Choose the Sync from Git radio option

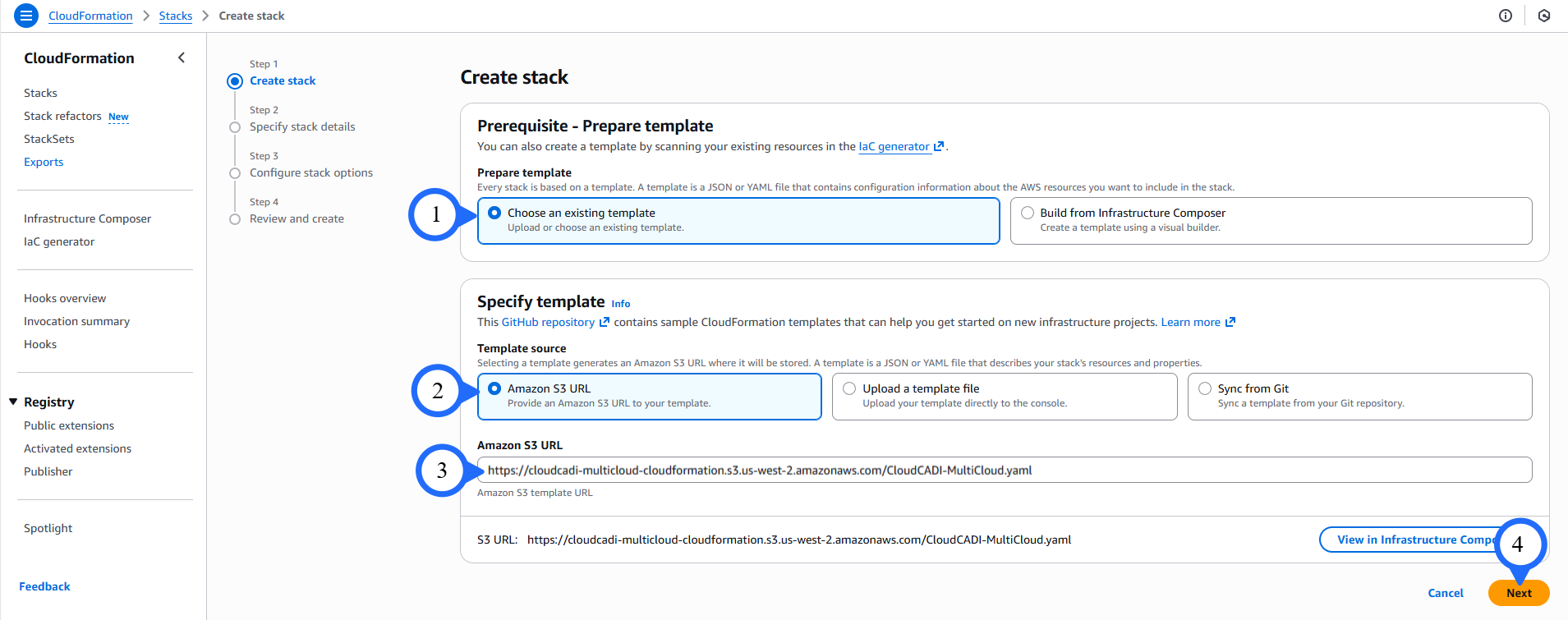click(1205, 388)
